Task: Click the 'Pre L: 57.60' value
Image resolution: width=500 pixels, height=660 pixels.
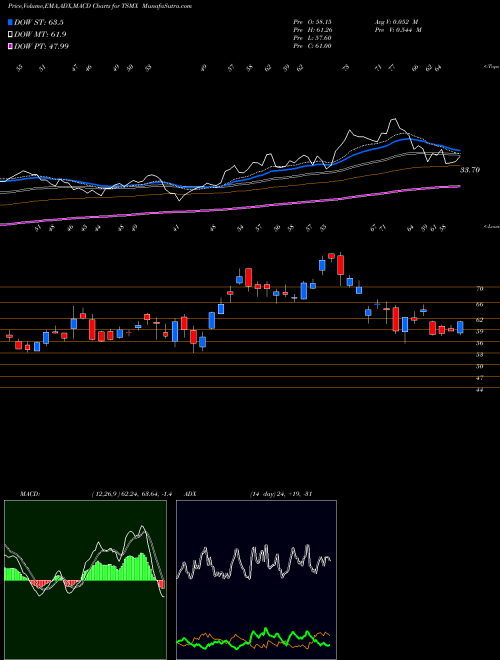Action: coord(312,37)
